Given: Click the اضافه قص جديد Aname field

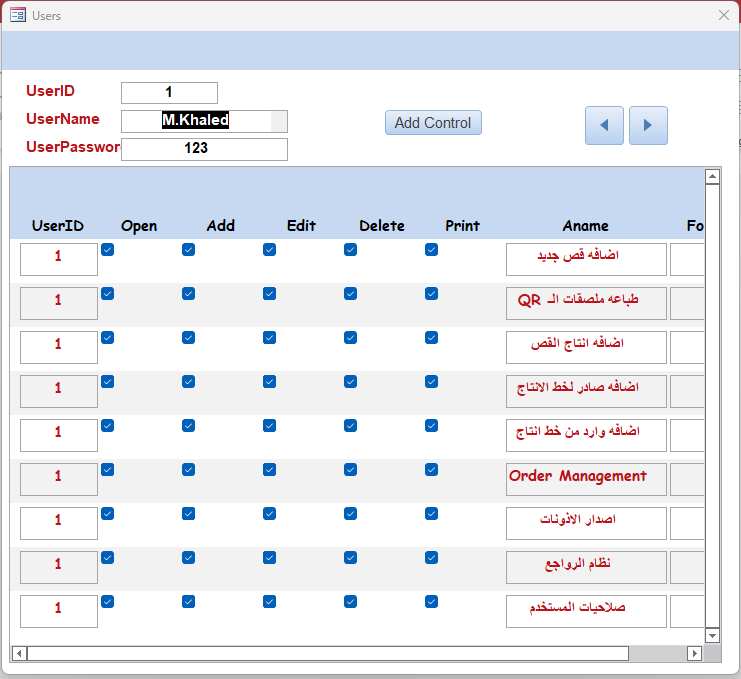Looking at the screenshot, I should pyautogui.click(x=586, y=259).
